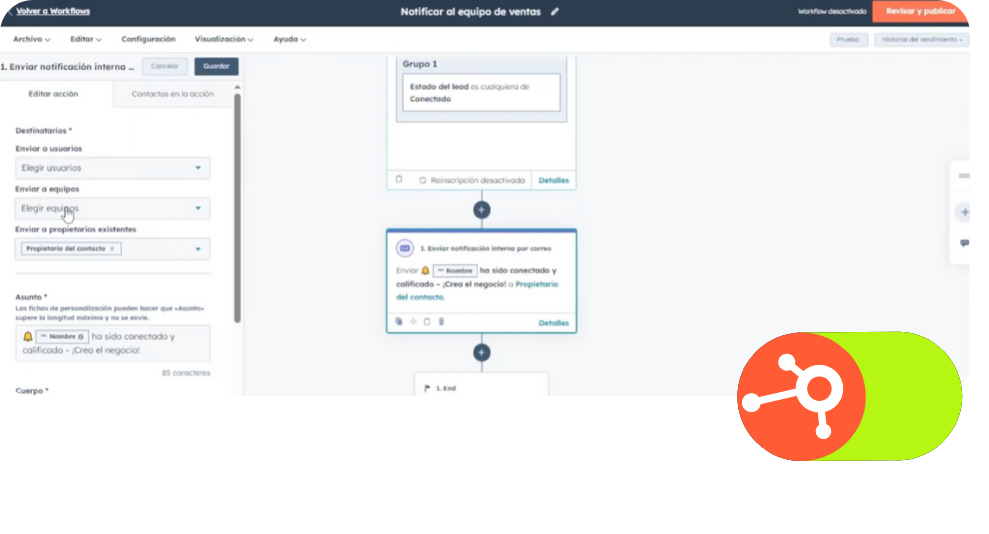The image size is (989, 534).
Task: Delete the notification action with trash icon
Action: pos(442,322)
